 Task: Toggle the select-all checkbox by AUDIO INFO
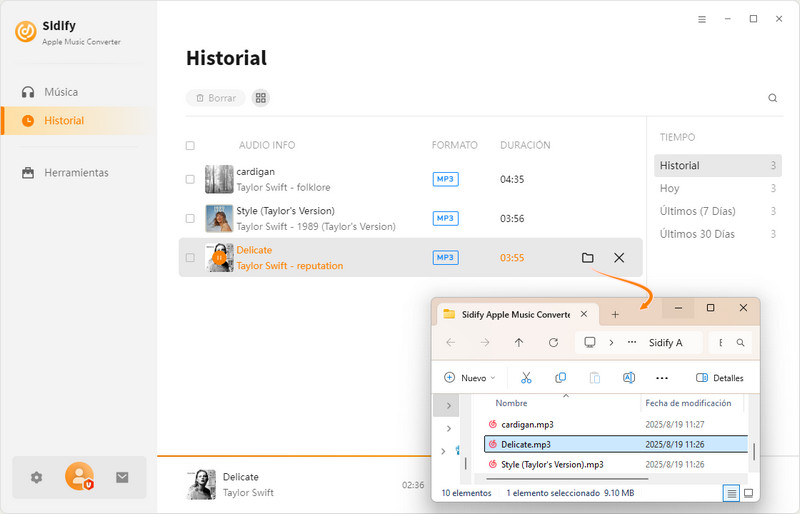[x=190, y=145]
